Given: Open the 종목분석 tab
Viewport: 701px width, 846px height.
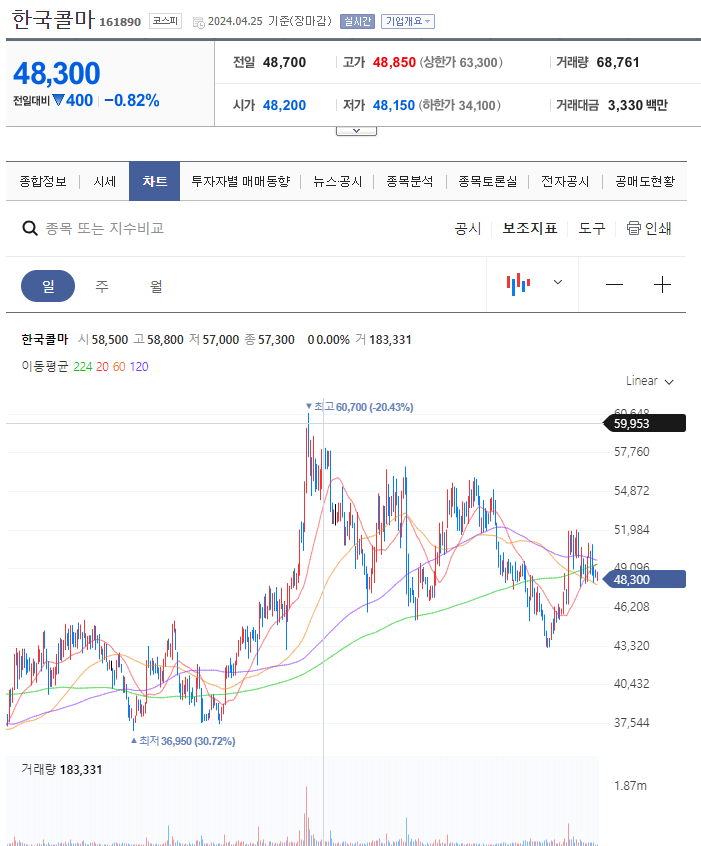Looking at the screenshot, I should click(x=410, y=181).
